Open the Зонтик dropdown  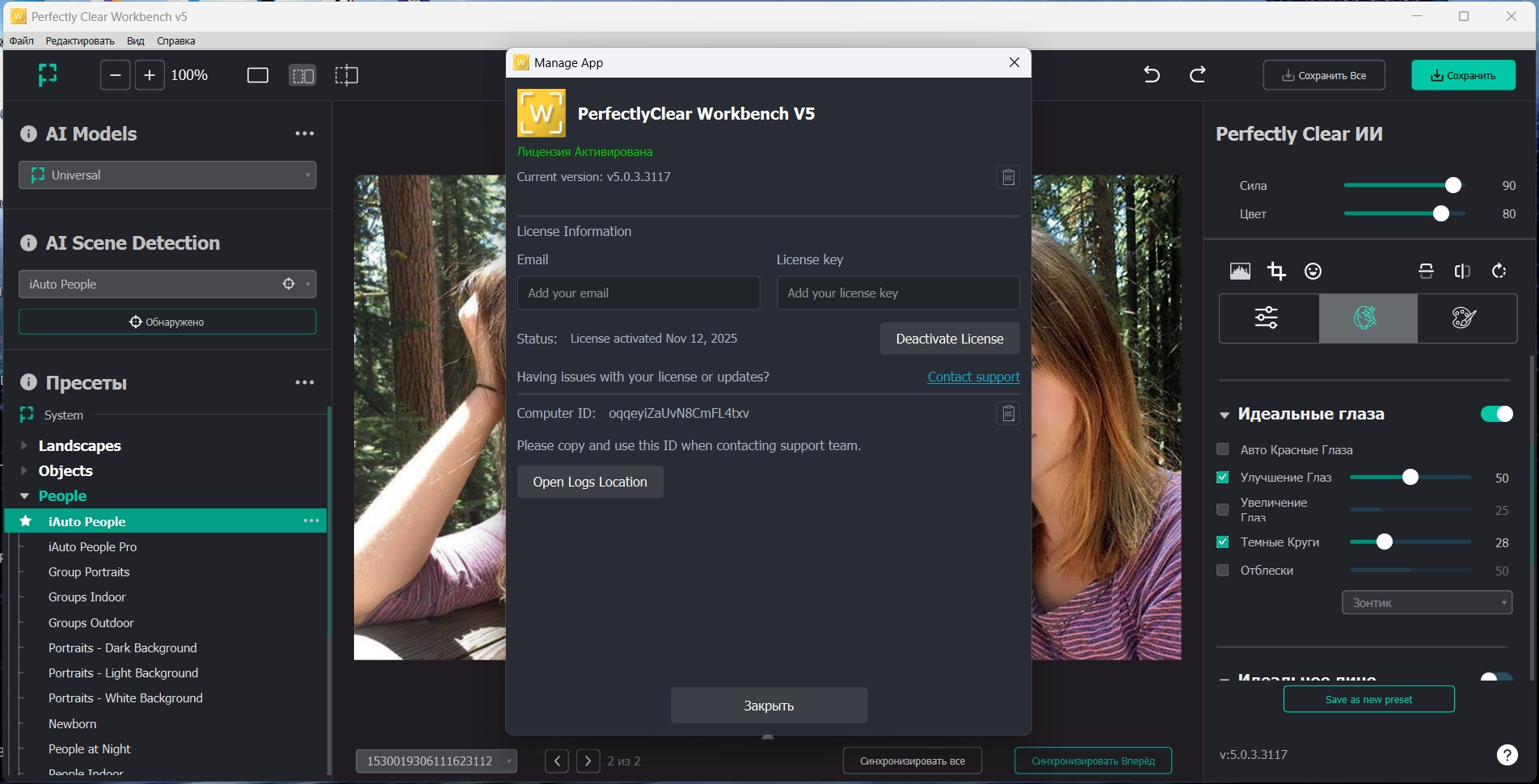click(x=1427, y=603)
